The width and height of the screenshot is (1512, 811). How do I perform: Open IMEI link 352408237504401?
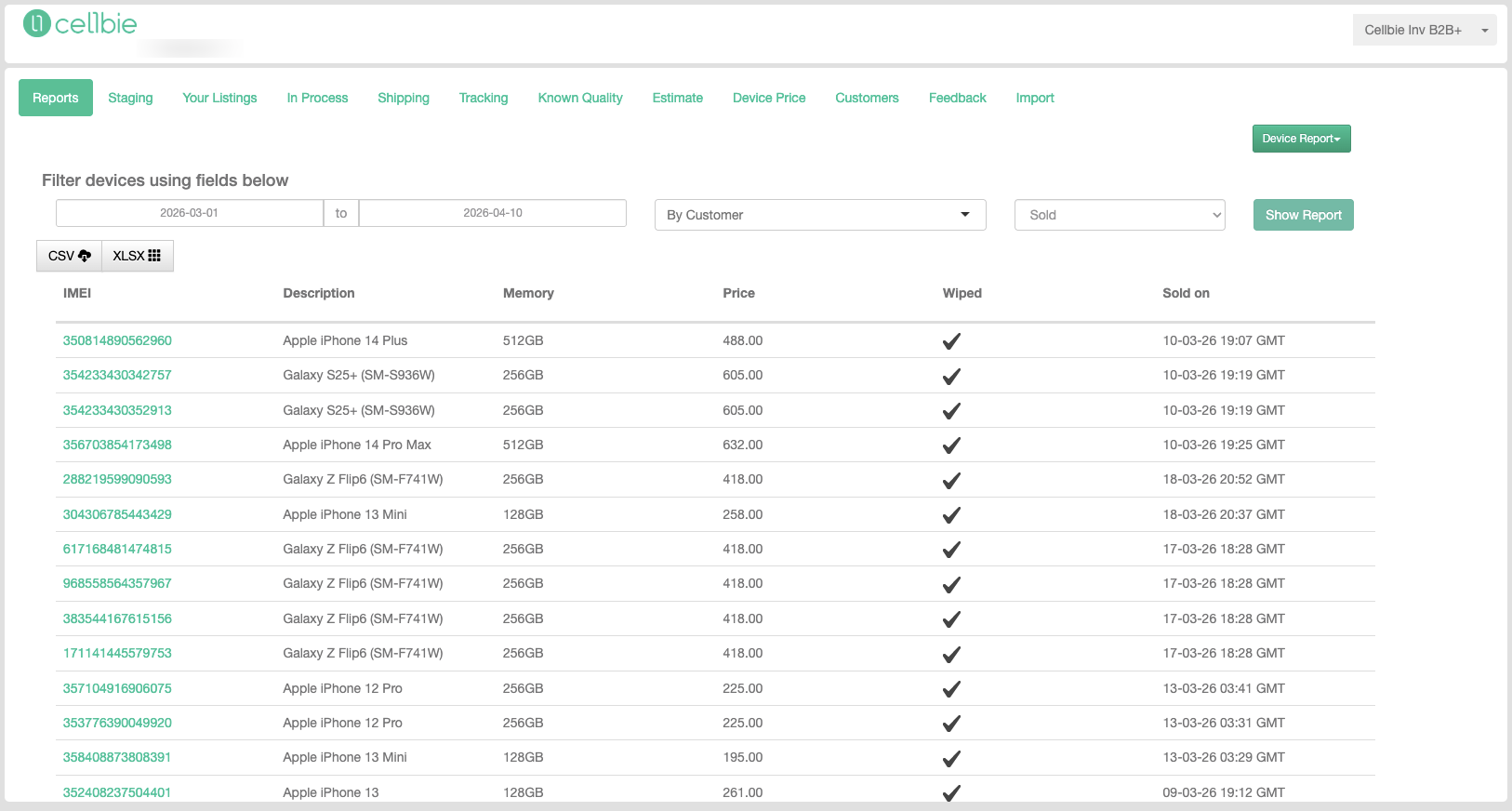(117, 792)
